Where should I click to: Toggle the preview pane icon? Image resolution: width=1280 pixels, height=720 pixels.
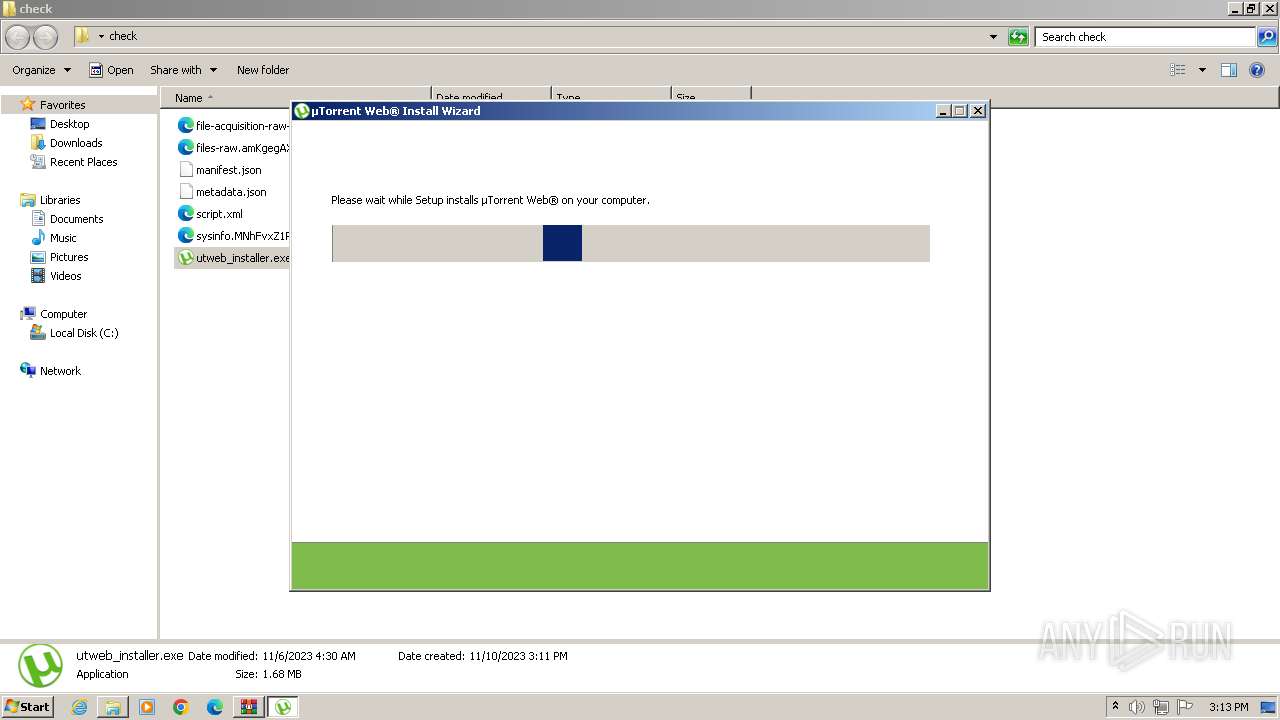pos(1229,70)
